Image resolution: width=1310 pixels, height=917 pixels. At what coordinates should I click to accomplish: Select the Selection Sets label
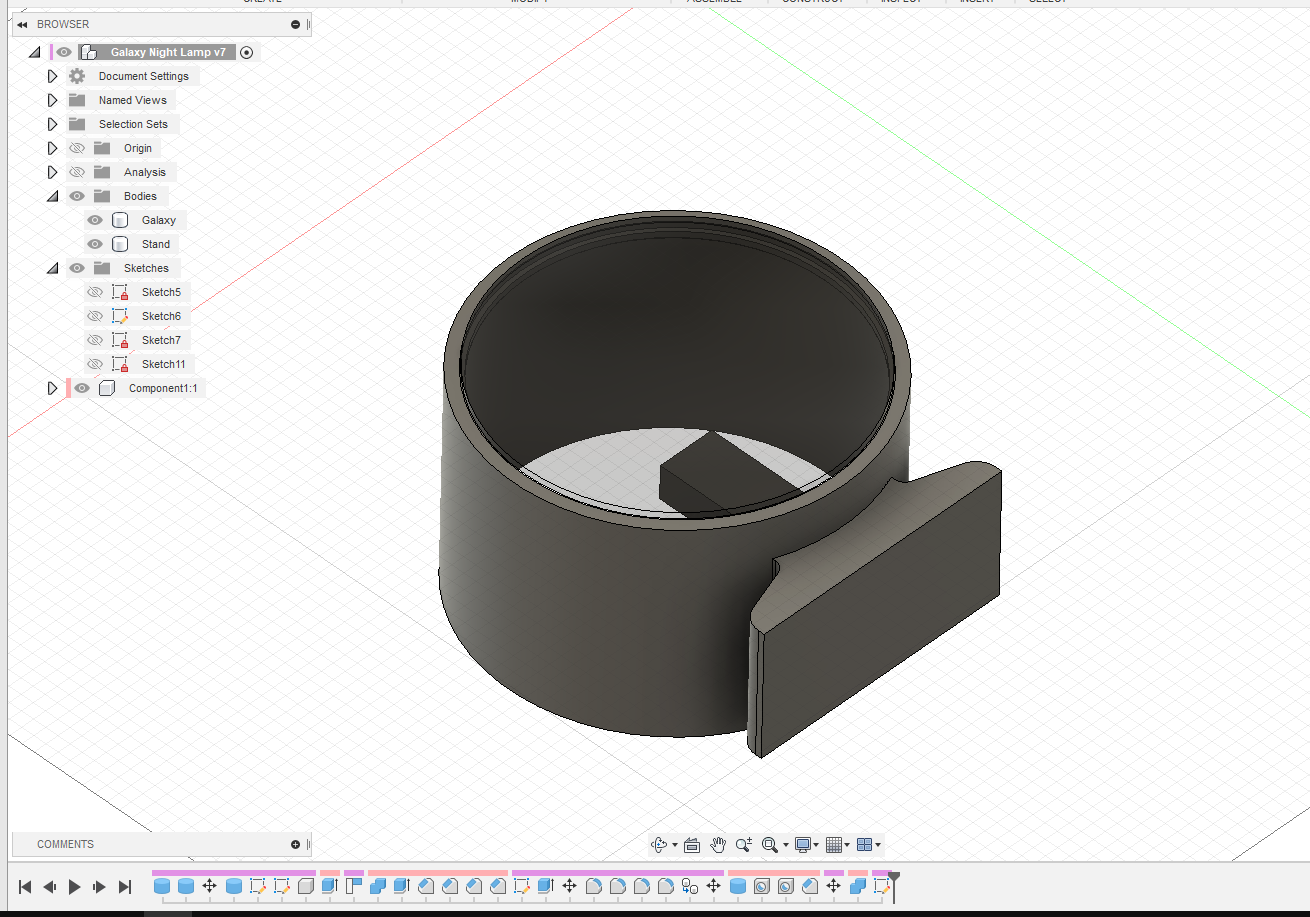(x=134, y=124)
